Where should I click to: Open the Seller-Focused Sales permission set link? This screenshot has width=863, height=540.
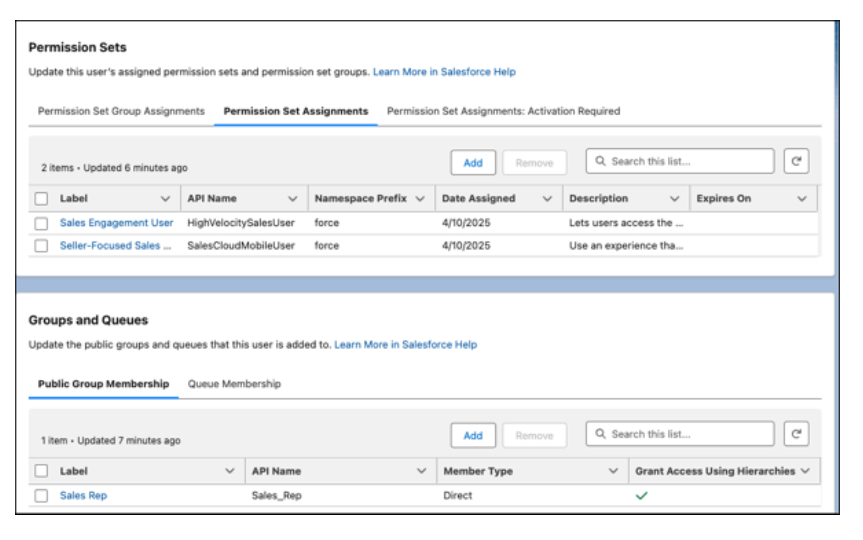tap(115, 246)
